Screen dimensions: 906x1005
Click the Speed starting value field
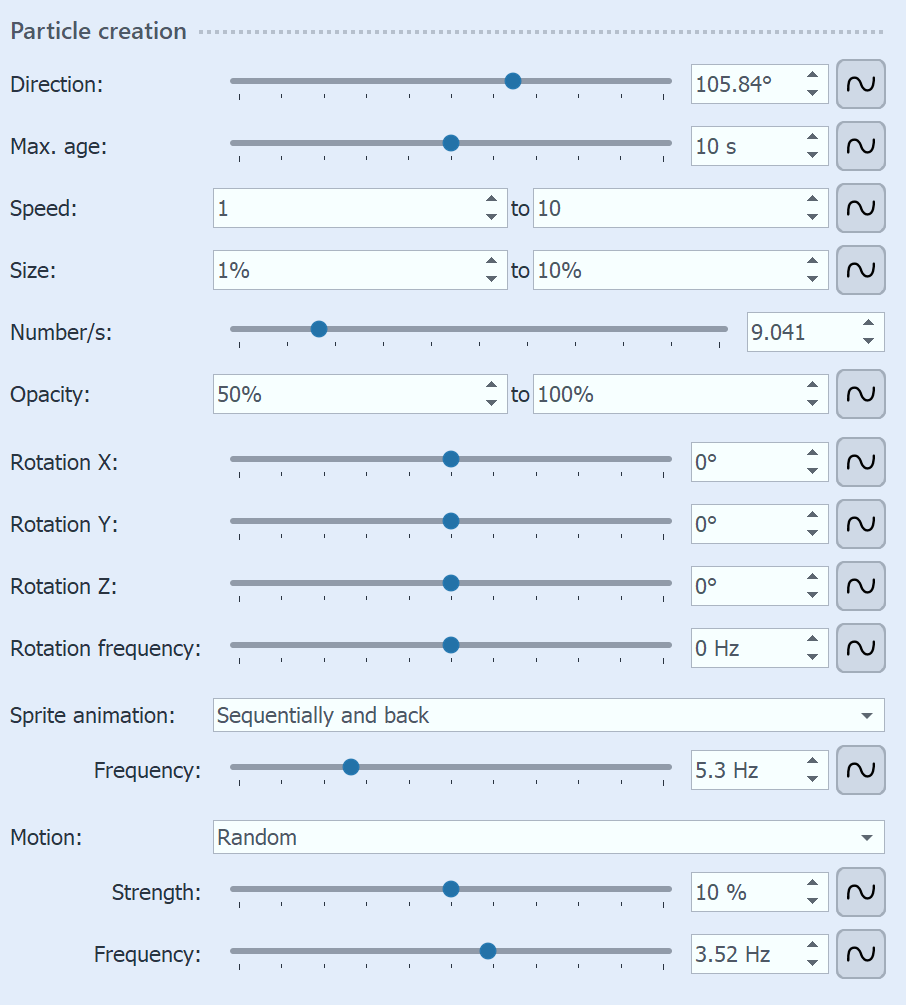pos(350,209)
